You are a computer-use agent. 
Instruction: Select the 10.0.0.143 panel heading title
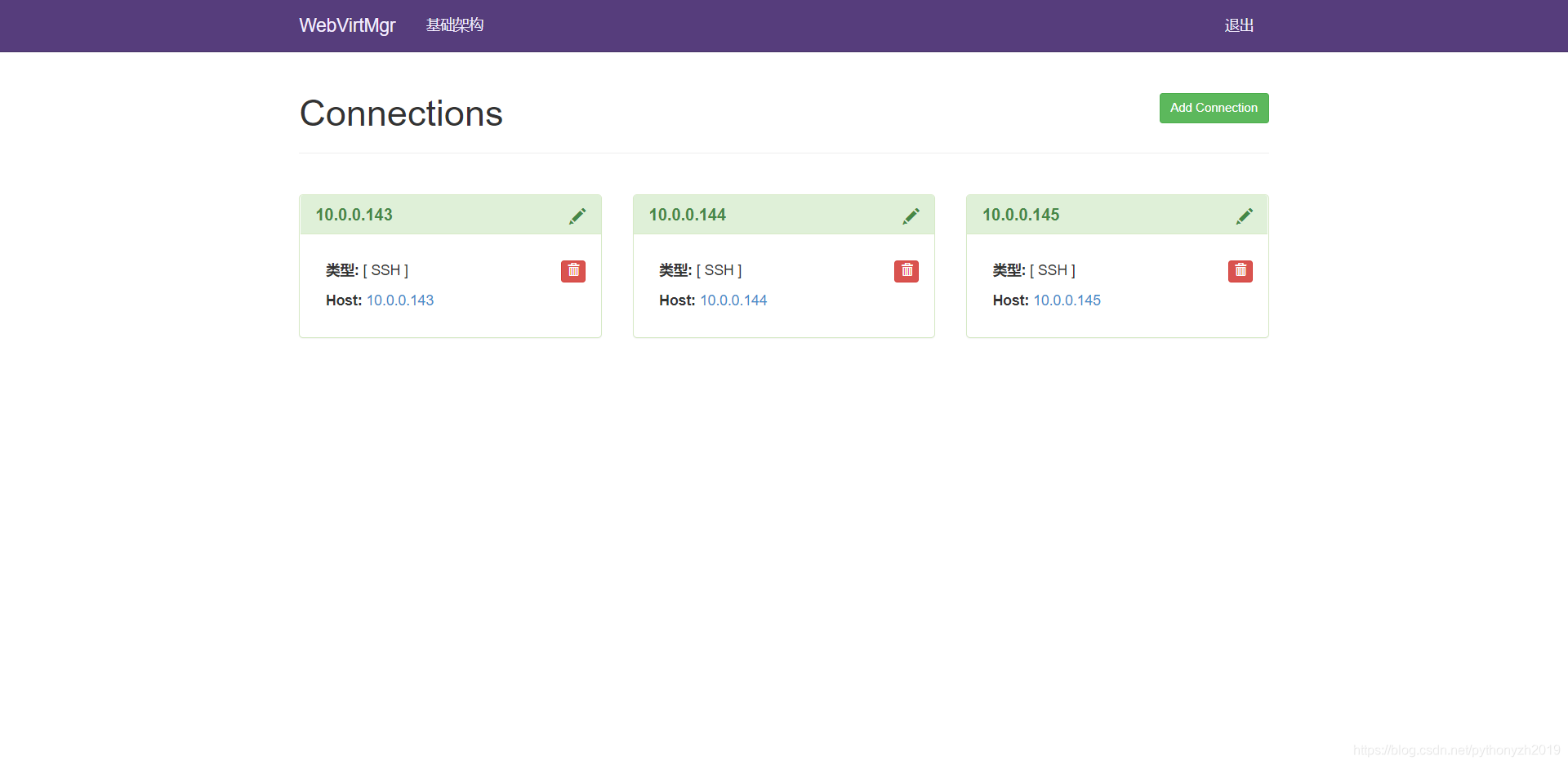[354, 215]
